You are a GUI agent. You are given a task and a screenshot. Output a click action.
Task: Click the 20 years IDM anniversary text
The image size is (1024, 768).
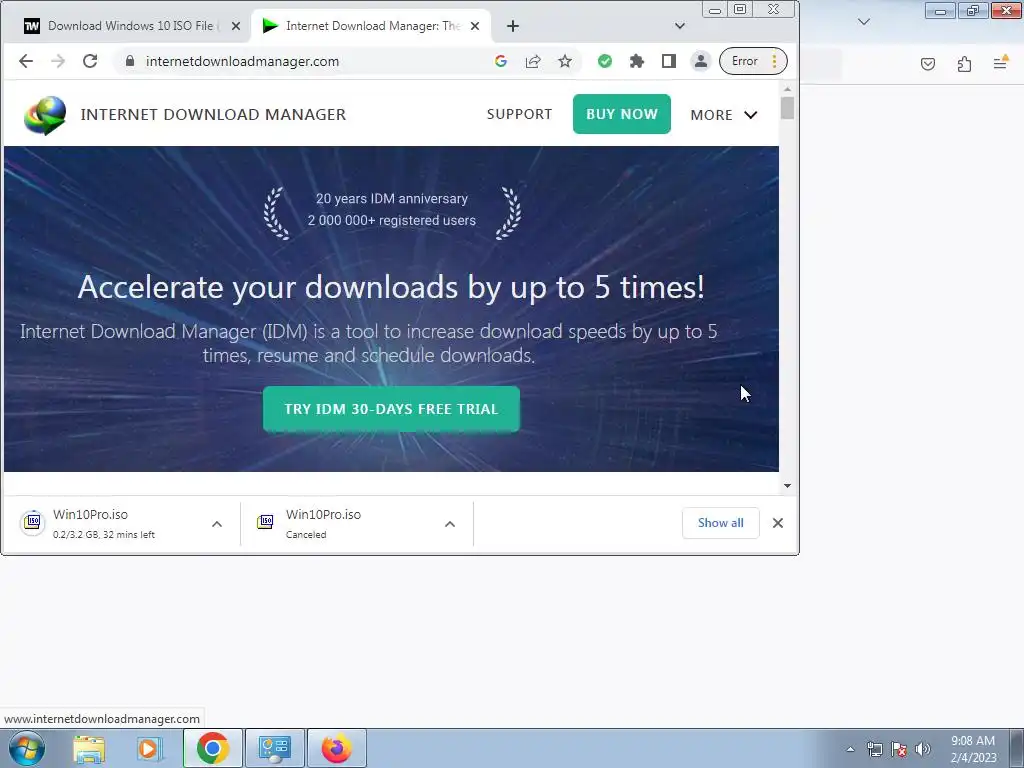[392, 199]
